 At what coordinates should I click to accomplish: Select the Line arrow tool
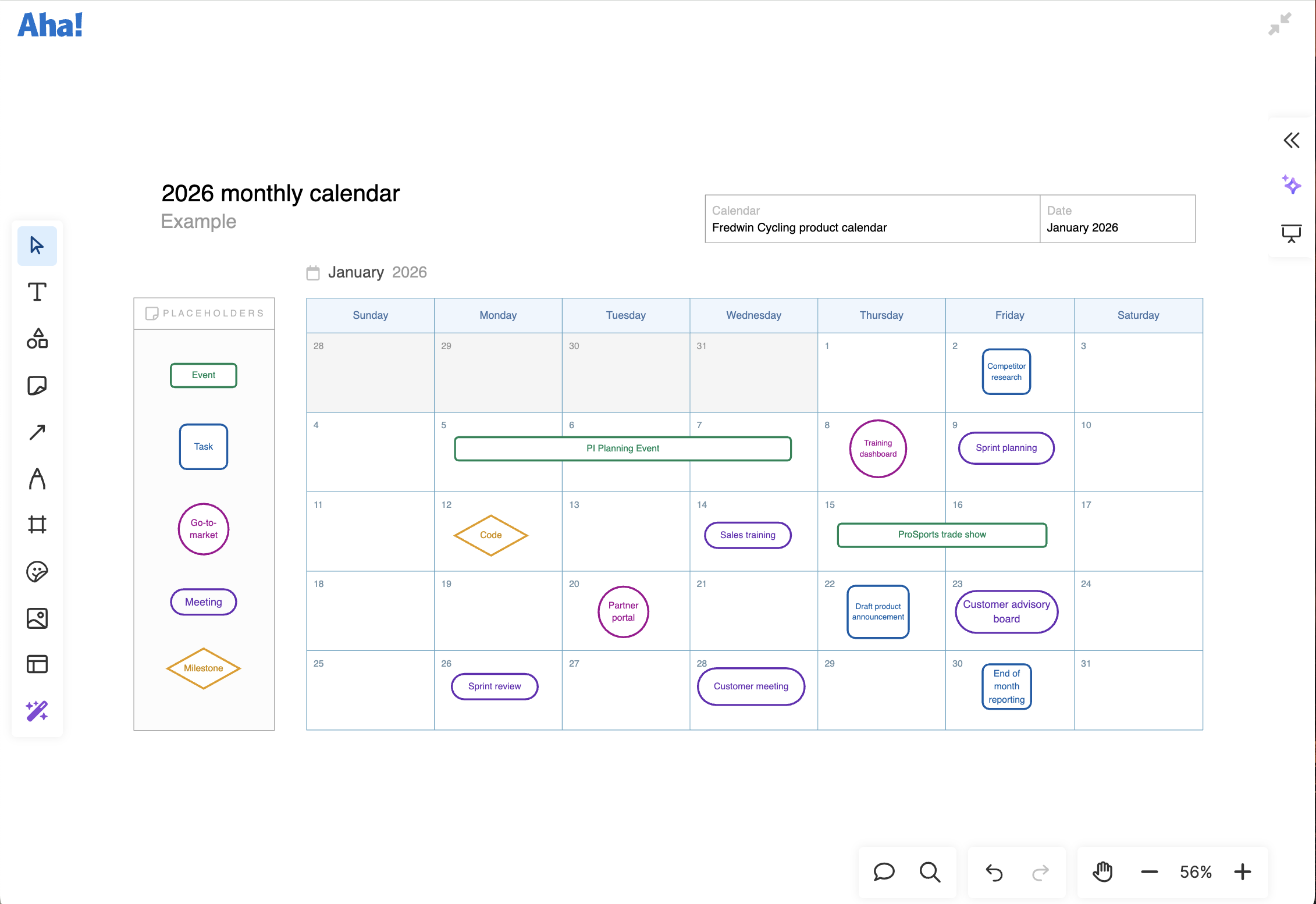click(37, 432)
